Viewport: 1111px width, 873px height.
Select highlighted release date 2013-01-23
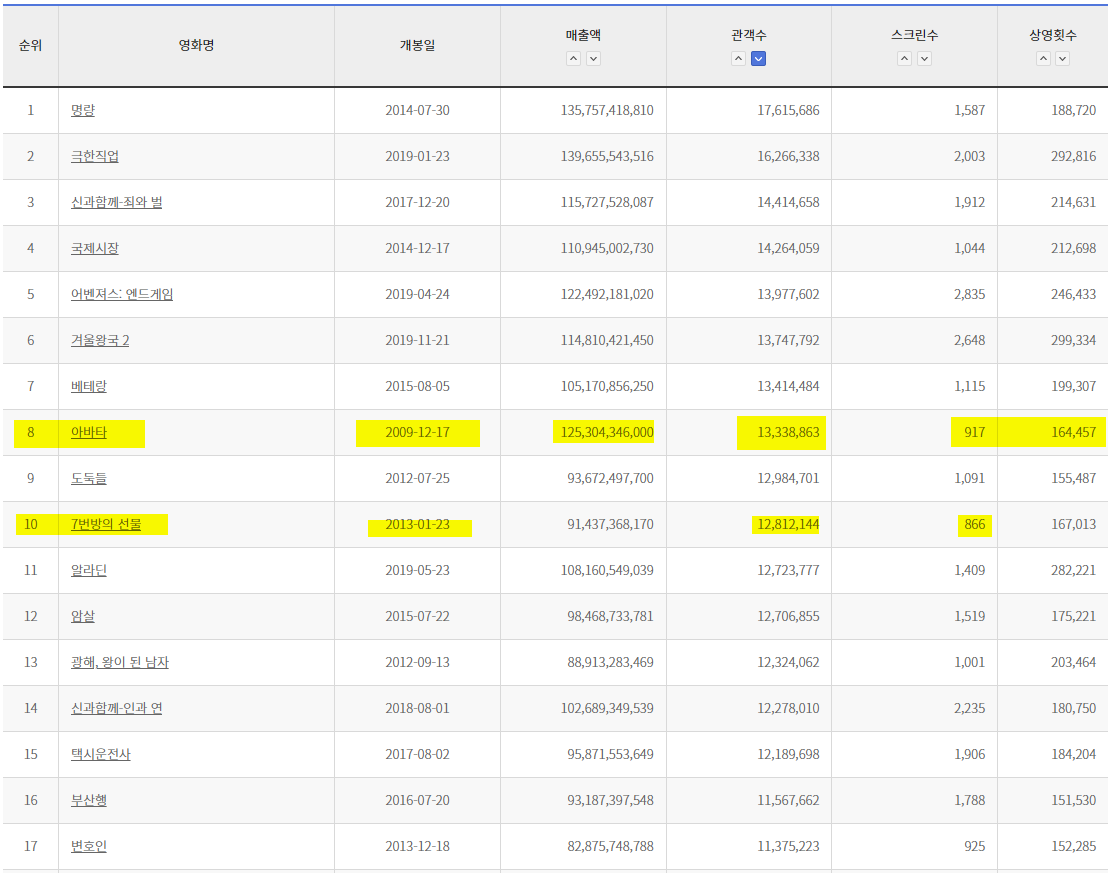(x=417, y=524)
